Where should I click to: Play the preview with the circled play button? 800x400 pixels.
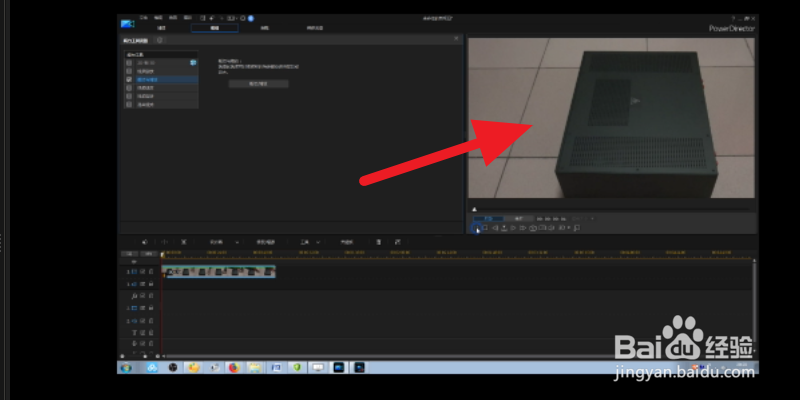(476, 228)
